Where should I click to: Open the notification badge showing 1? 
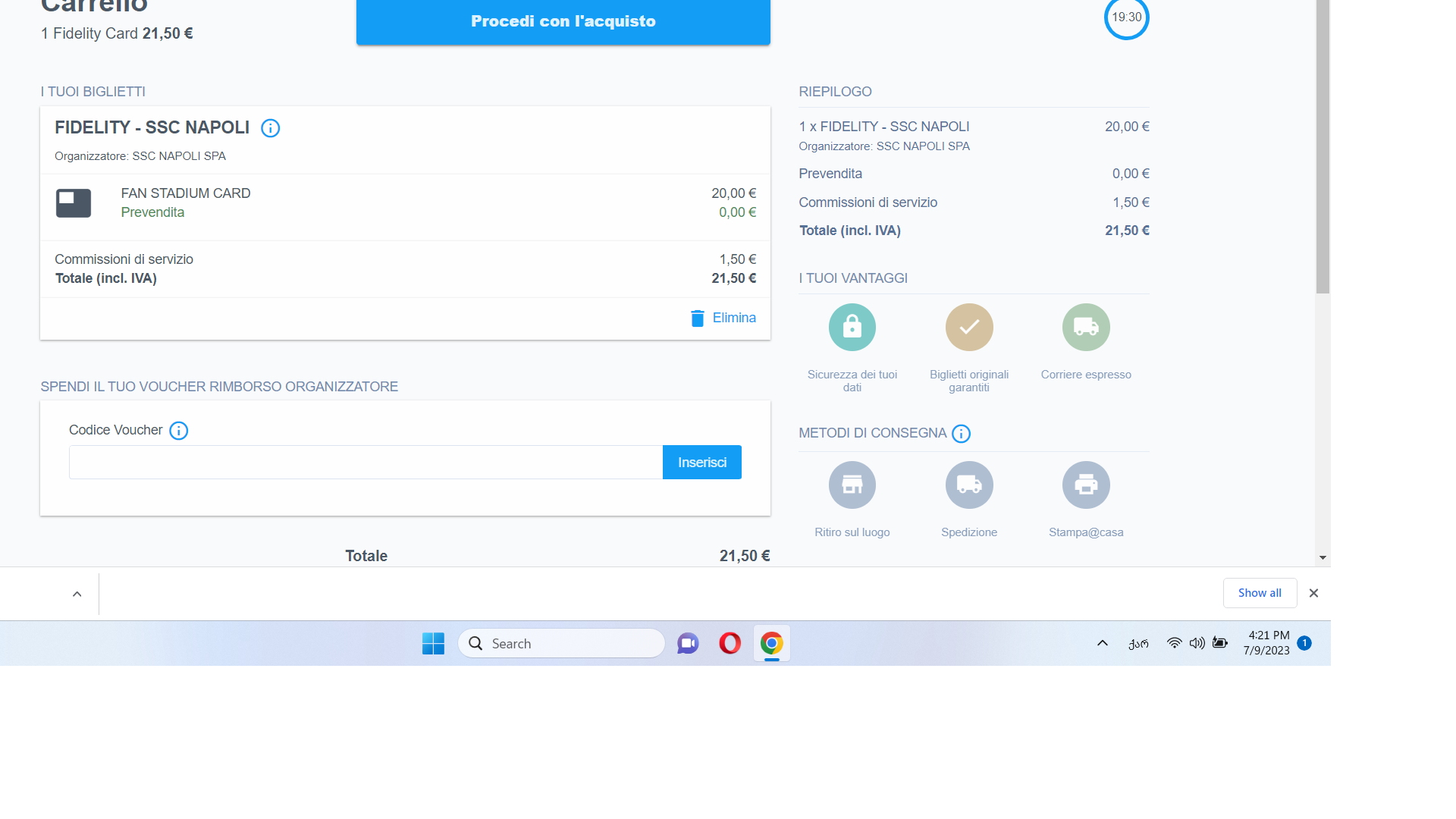point(1304,643)
